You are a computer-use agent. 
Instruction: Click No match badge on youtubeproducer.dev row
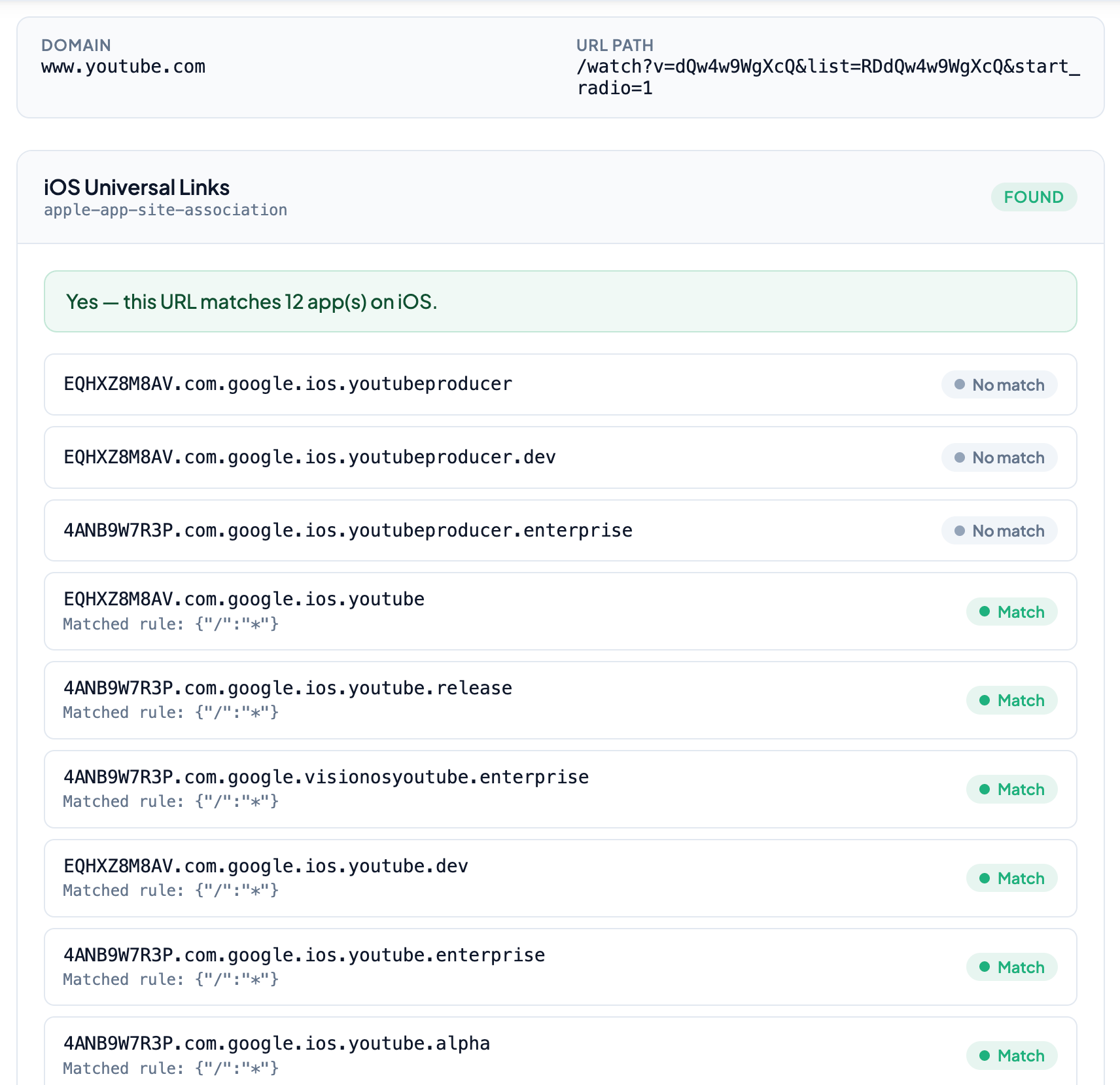click(1000, 457)
